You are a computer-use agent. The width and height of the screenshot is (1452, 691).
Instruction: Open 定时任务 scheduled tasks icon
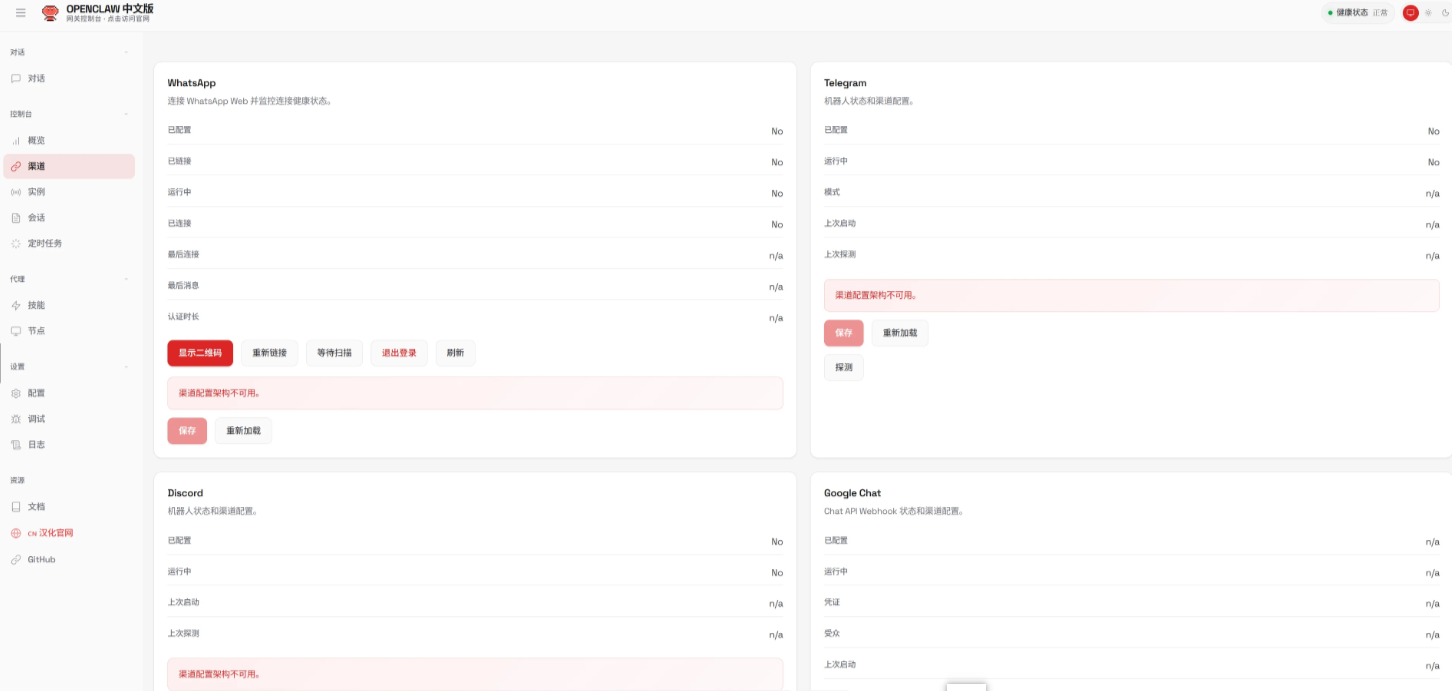(15, 243)
